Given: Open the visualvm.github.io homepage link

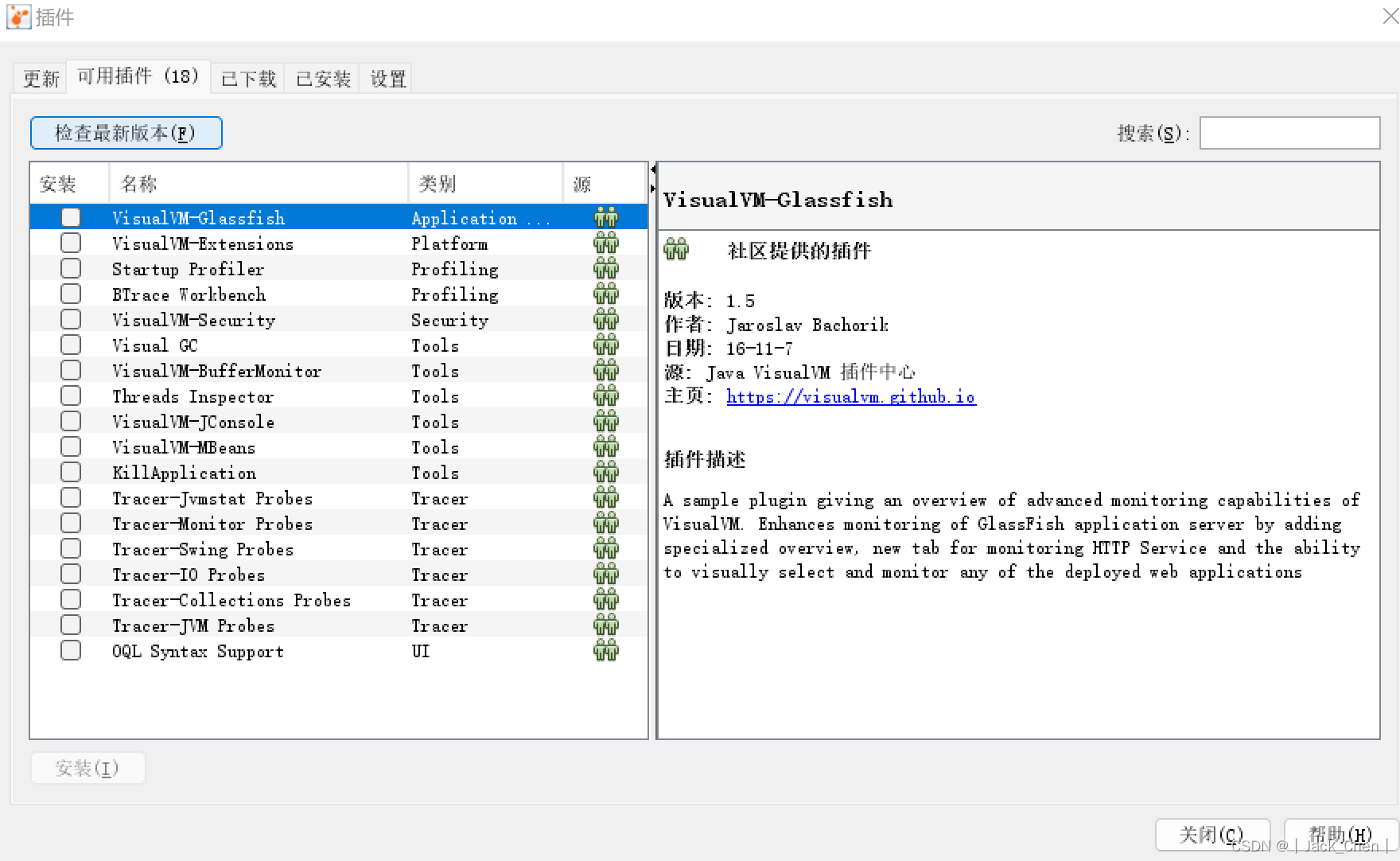Looking at the screenshot, I should [x=851, y=396].
